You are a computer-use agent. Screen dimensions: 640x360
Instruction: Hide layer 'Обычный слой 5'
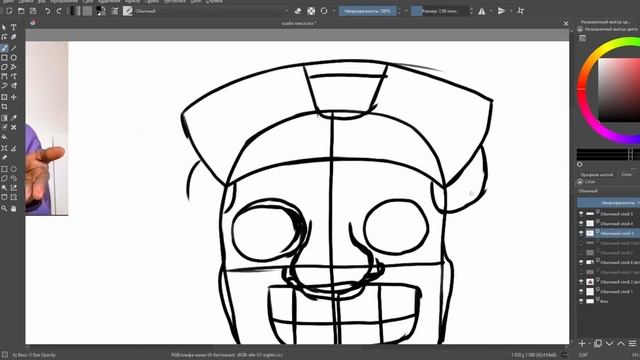coord(581,213)
